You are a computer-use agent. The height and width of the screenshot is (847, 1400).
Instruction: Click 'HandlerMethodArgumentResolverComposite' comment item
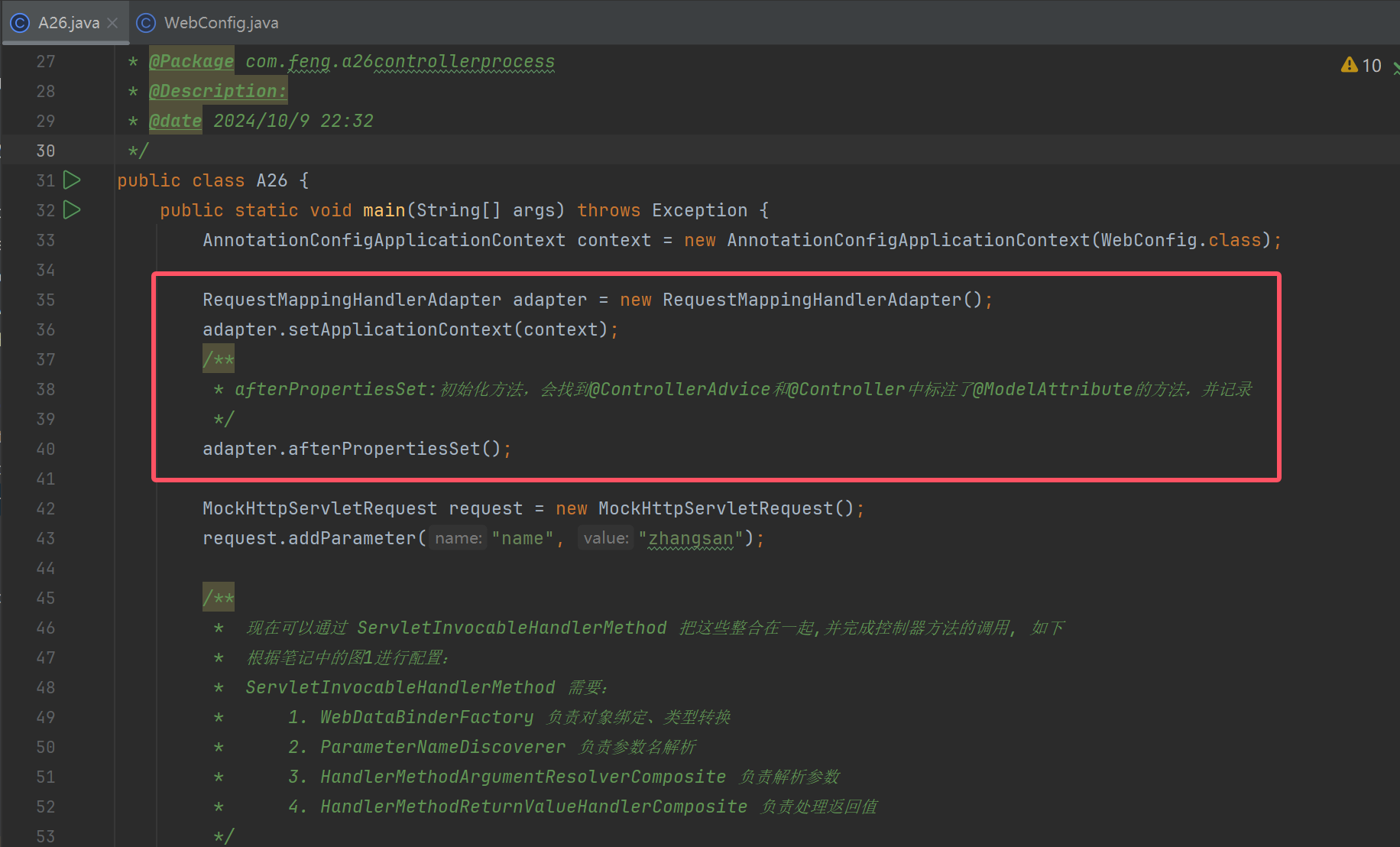tap(523, 777)
